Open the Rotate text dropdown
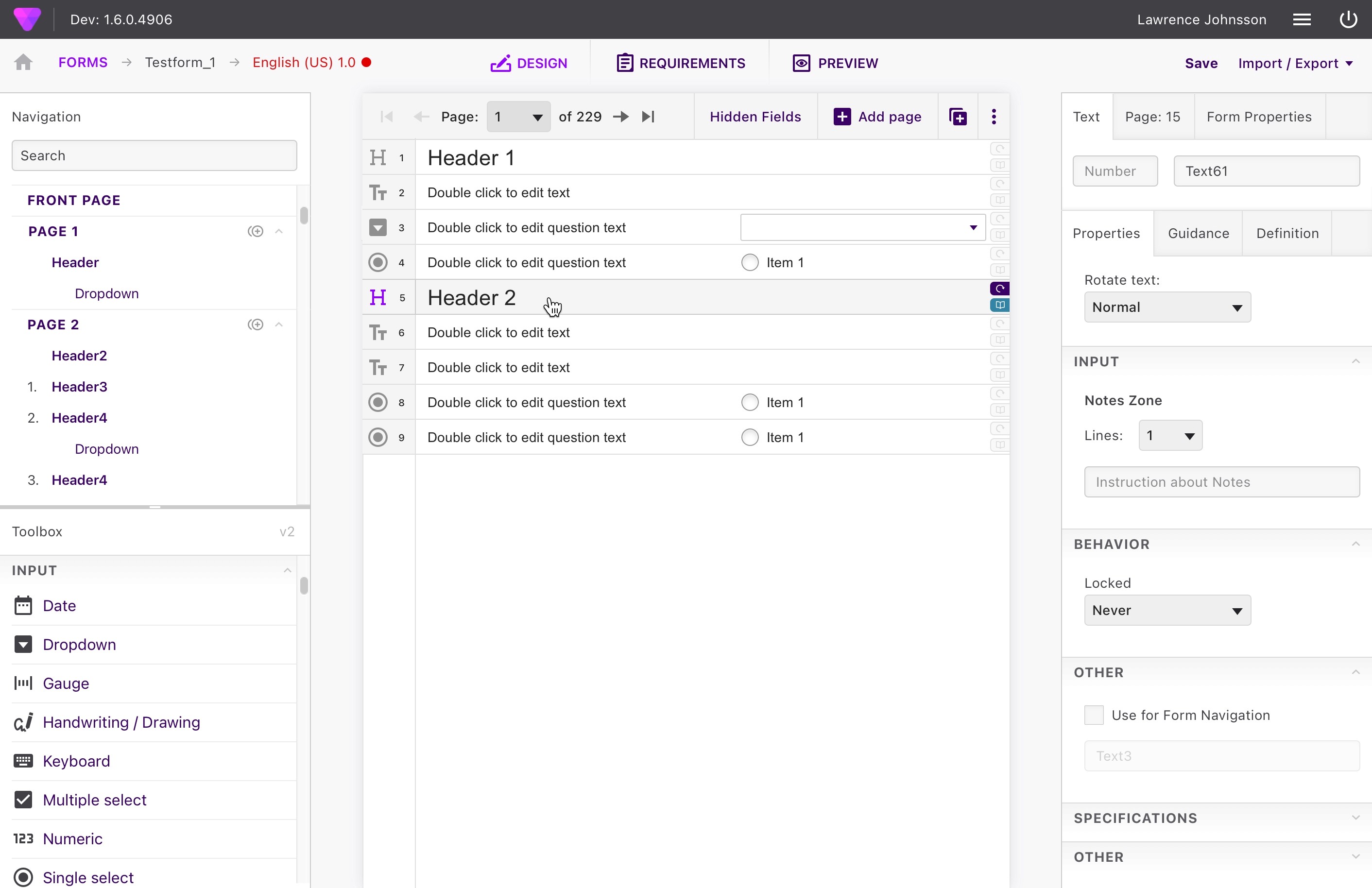Image resolution: width=1372 pixels, height=888 pixels. click(x=1167, y=307)
